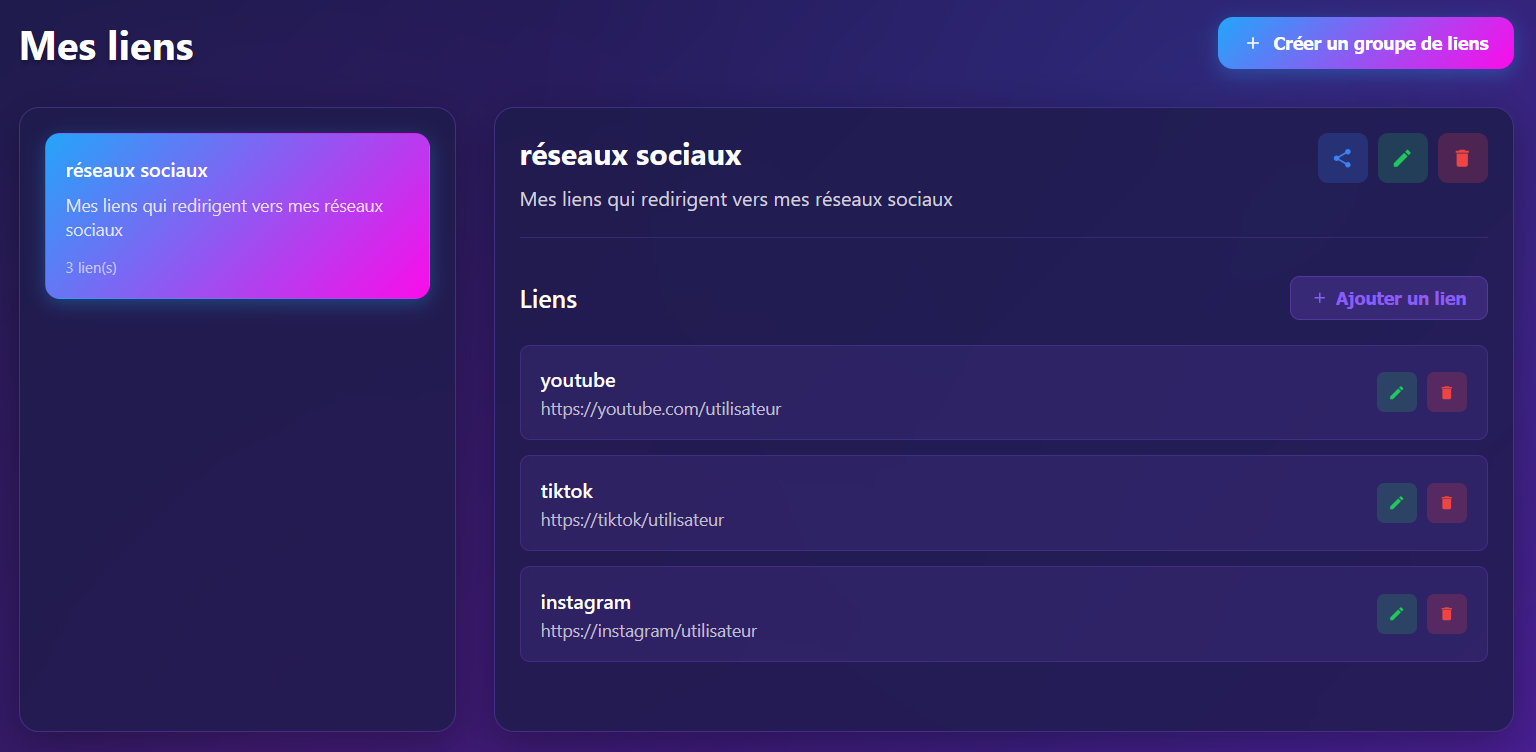The image size is (1536, 752).
Task: Edit the tiktok link entry
Action: click(x=1396, y=503)
